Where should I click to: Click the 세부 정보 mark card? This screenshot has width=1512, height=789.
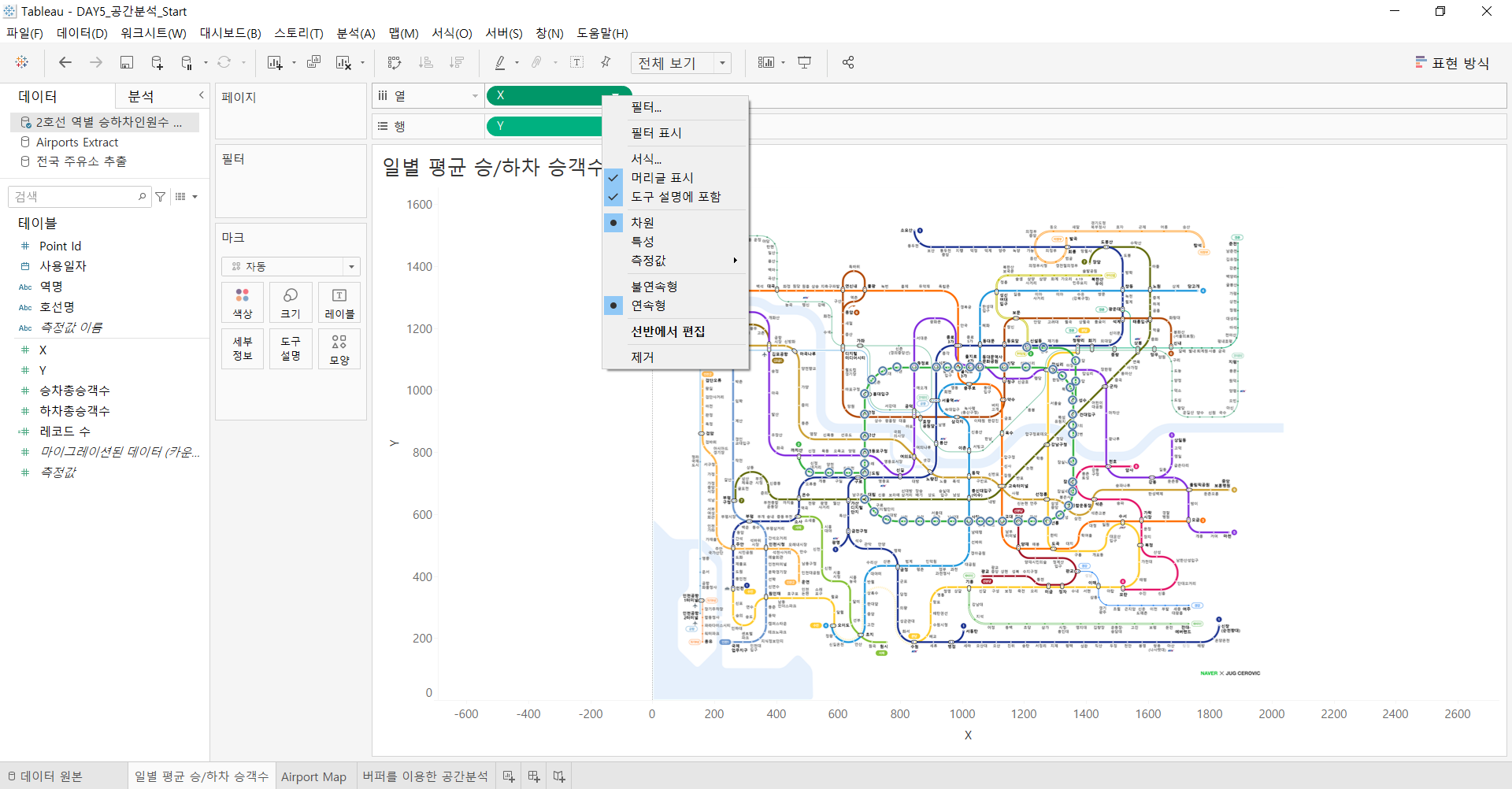(243, 349)
